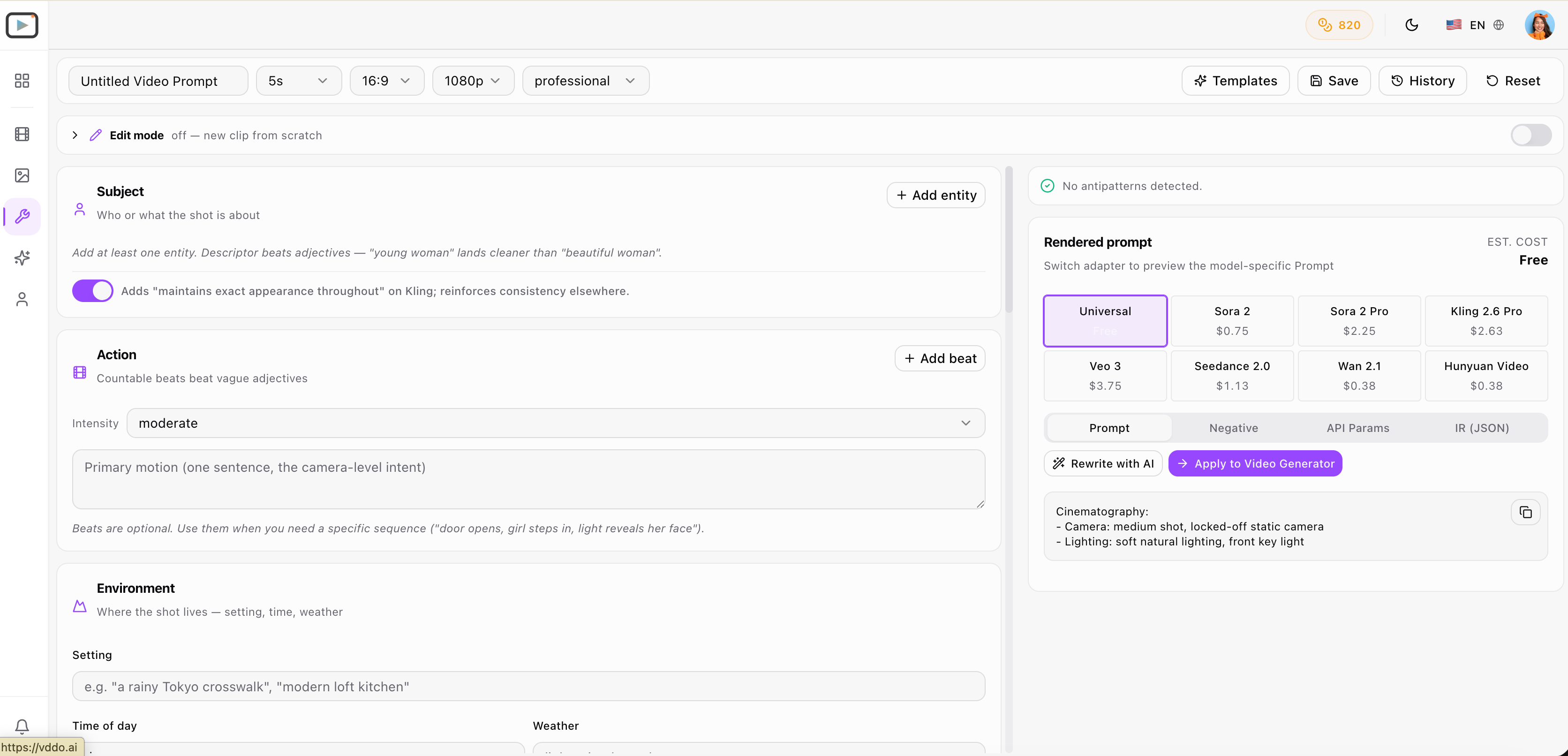Open the user profile sidebar icon
The width and height of the screenshot is (1568, 756).
22,299
